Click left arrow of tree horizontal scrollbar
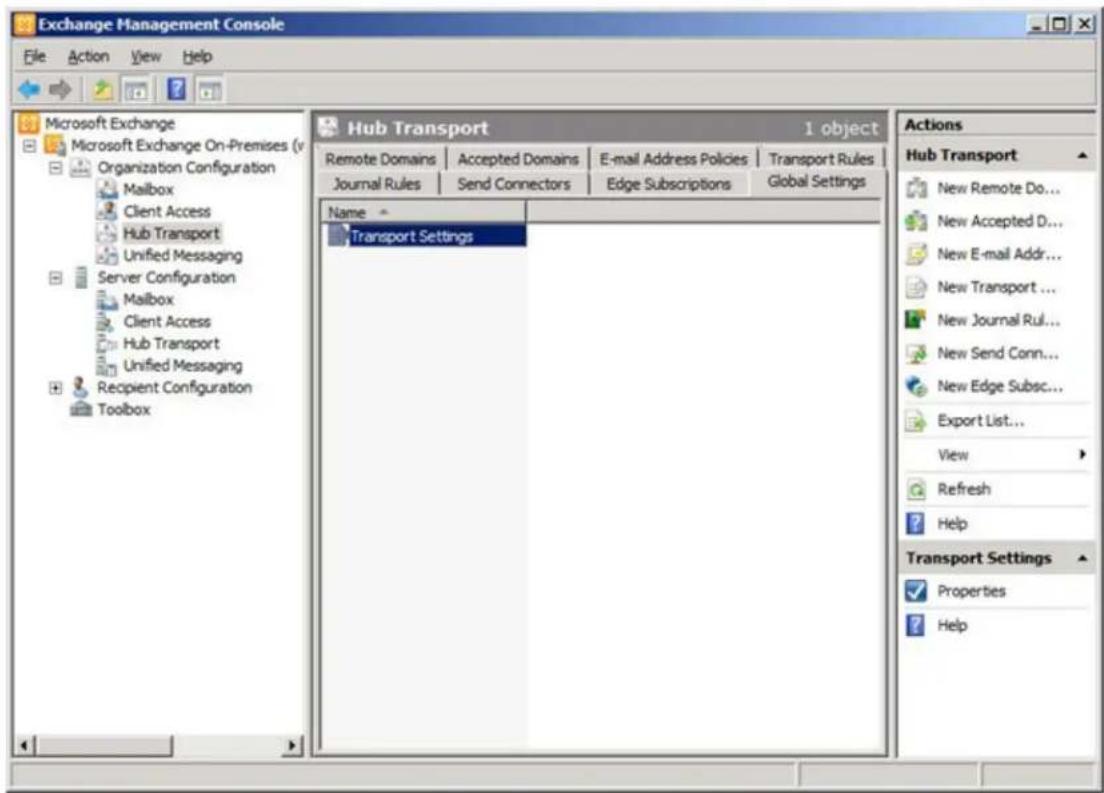Screen dimensions: 1104x793 coord(25,745)
